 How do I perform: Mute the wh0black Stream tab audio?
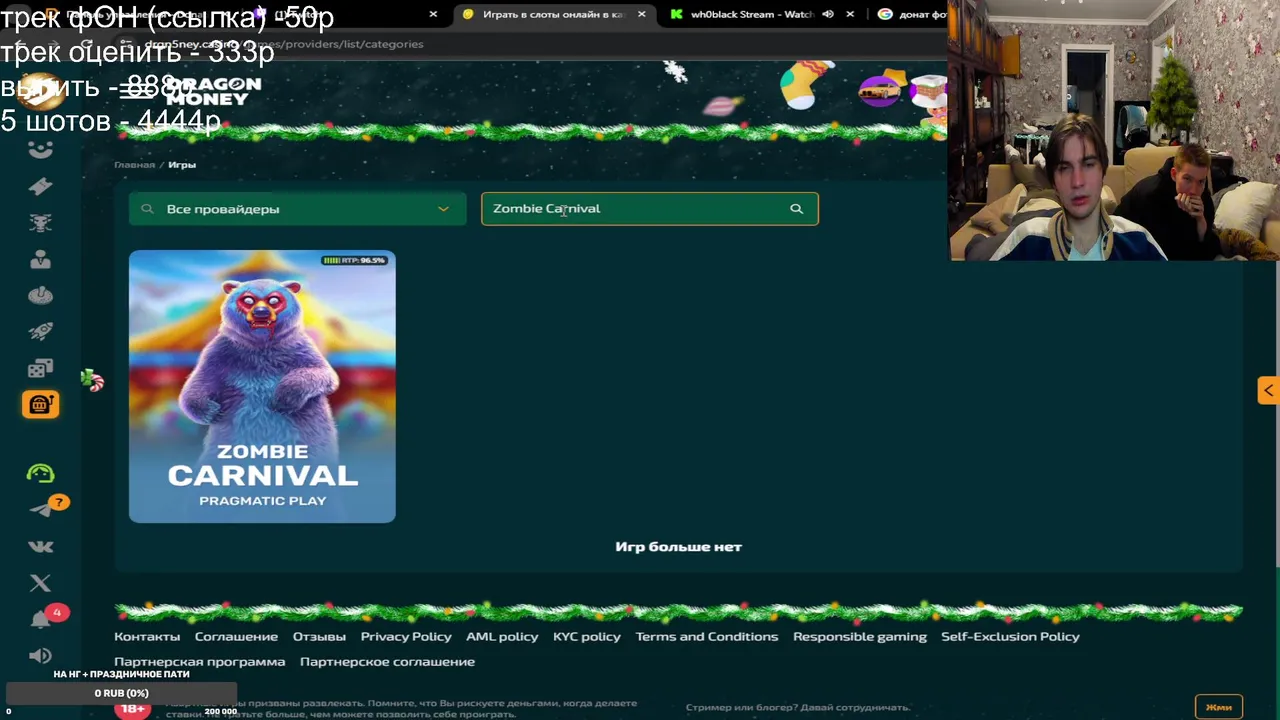(x=828, y=14)
